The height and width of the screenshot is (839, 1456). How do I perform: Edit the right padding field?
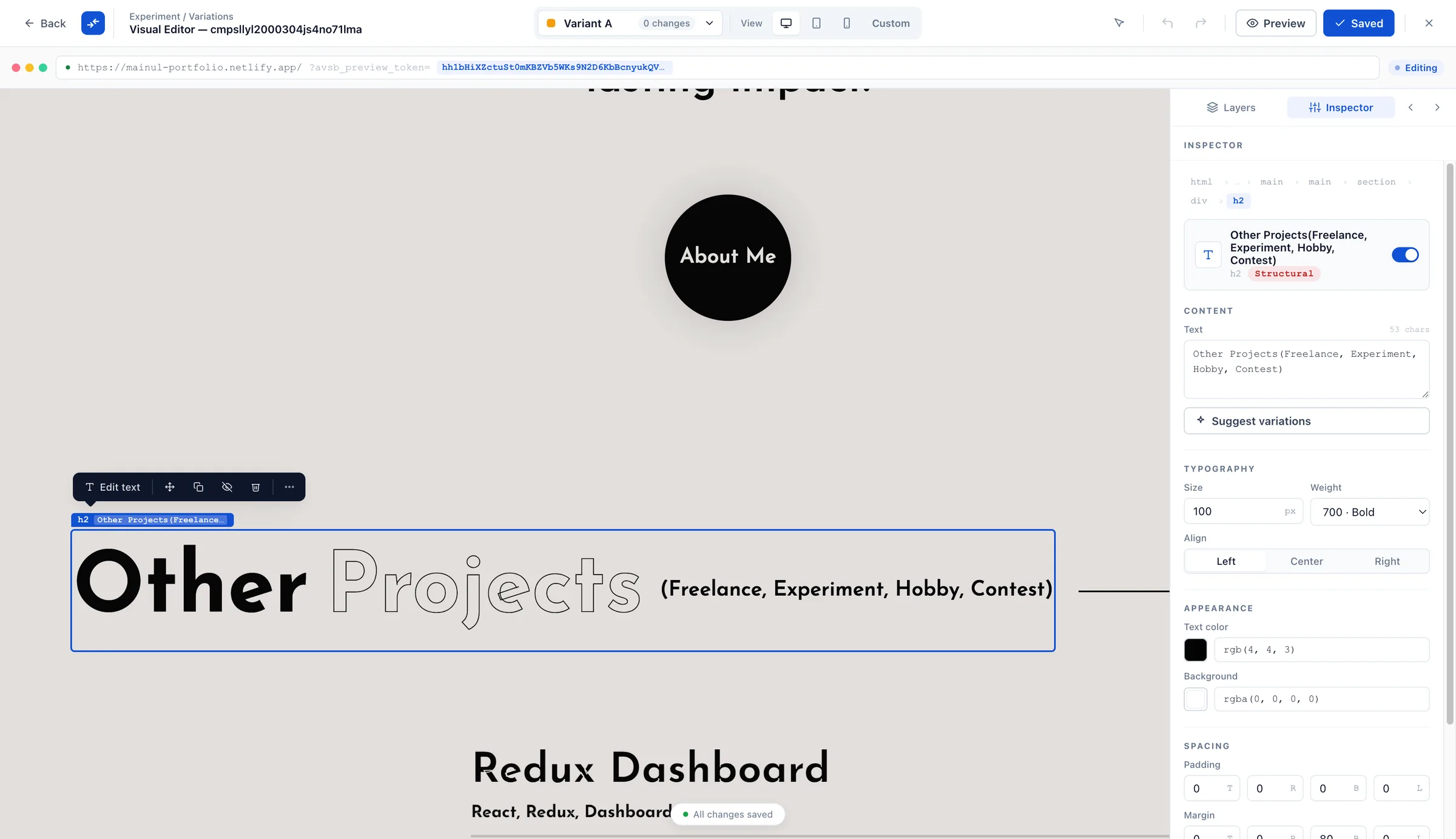coord(1275,788)
